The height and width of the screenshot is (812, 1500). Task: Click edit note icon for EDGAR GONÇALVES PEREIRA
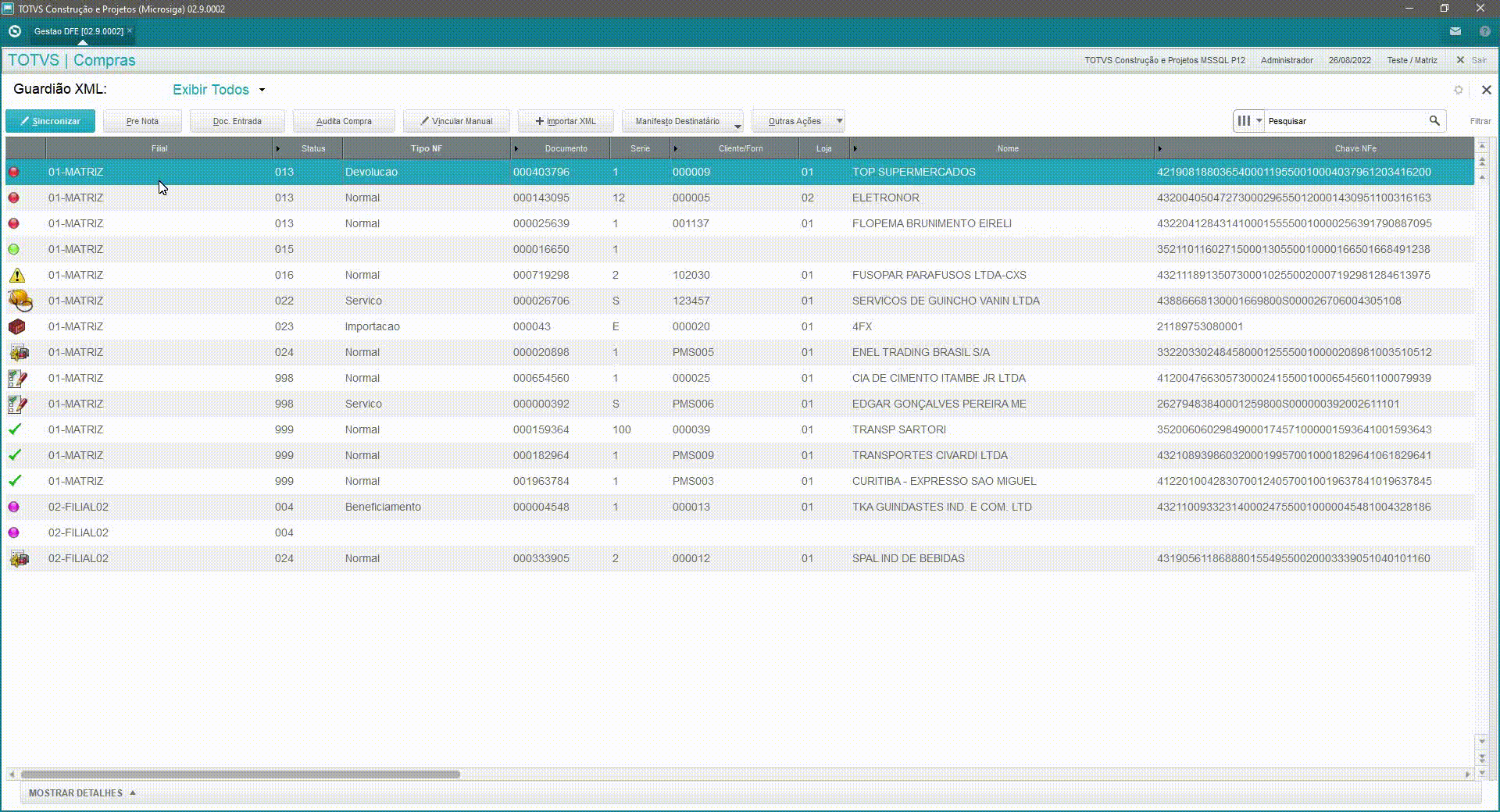[17, 404]
